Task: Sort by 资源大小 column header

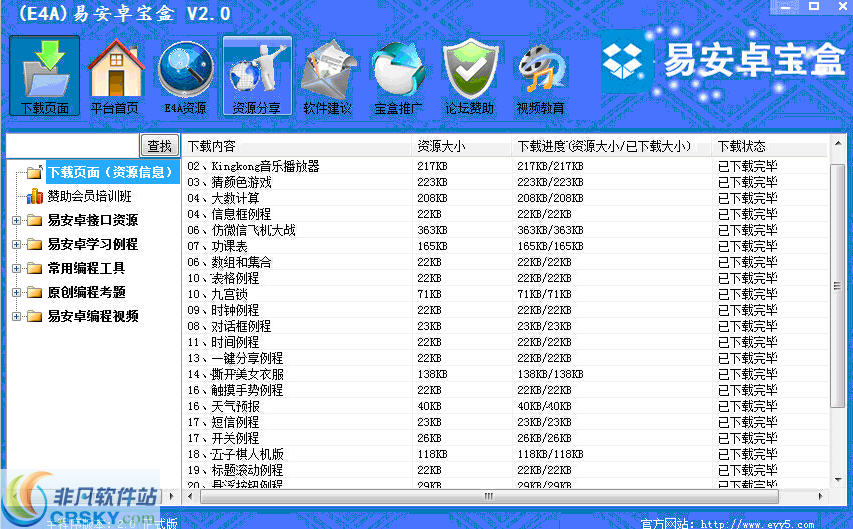Action: point(462,146)
